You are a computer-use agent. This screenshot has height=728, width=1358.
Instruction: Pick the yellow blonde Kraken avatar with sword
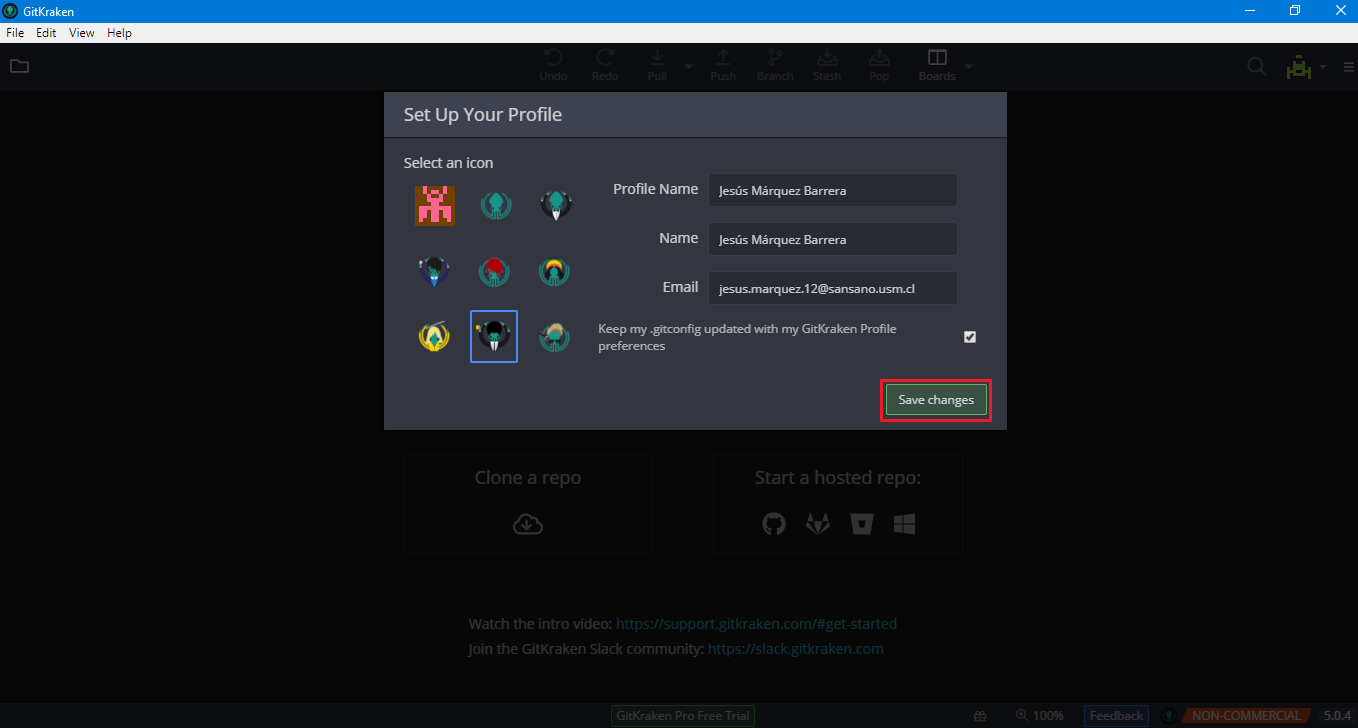tap(434, 337)
